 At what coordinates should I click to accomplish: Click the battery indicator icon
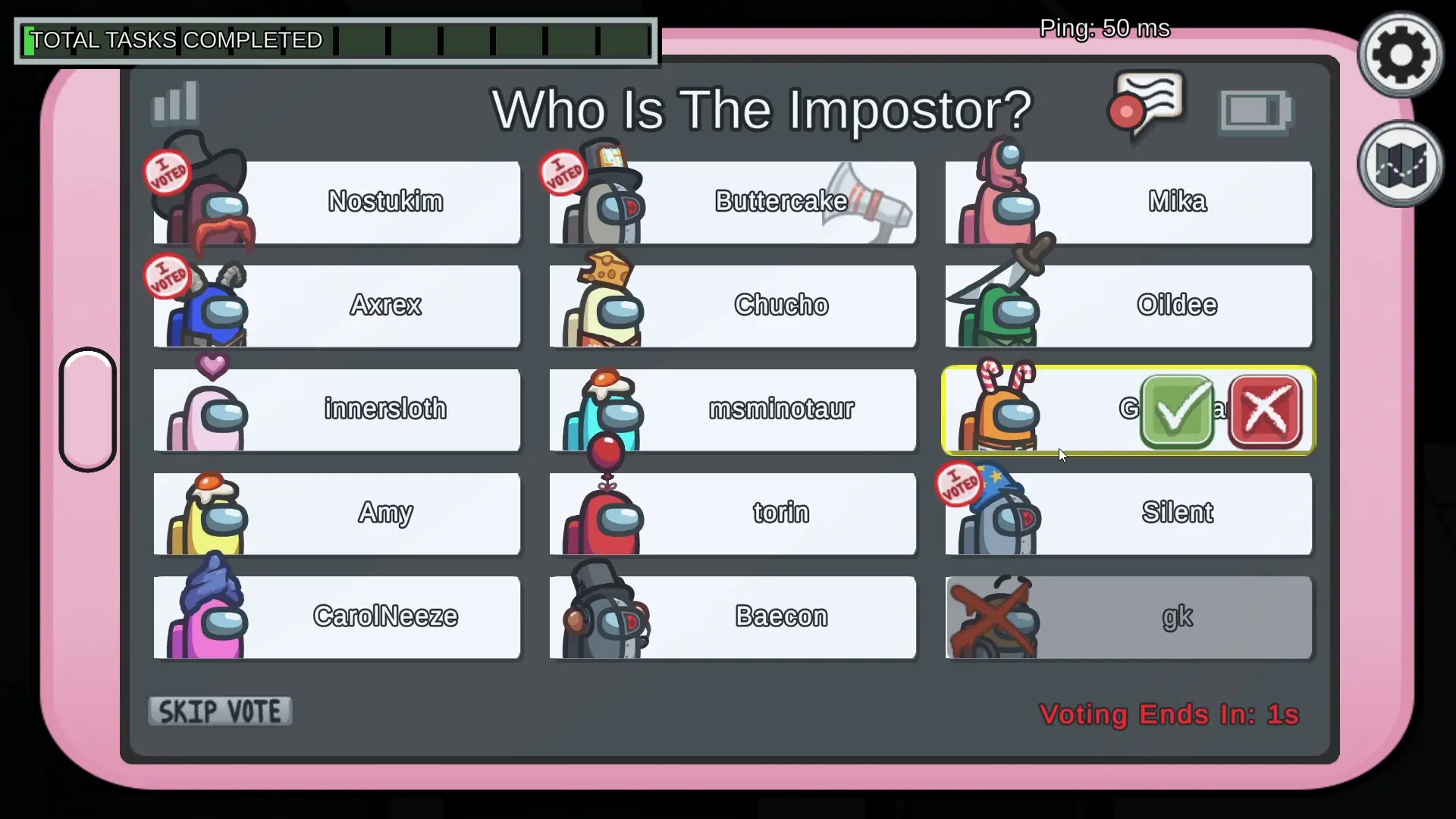[1257, 111]
